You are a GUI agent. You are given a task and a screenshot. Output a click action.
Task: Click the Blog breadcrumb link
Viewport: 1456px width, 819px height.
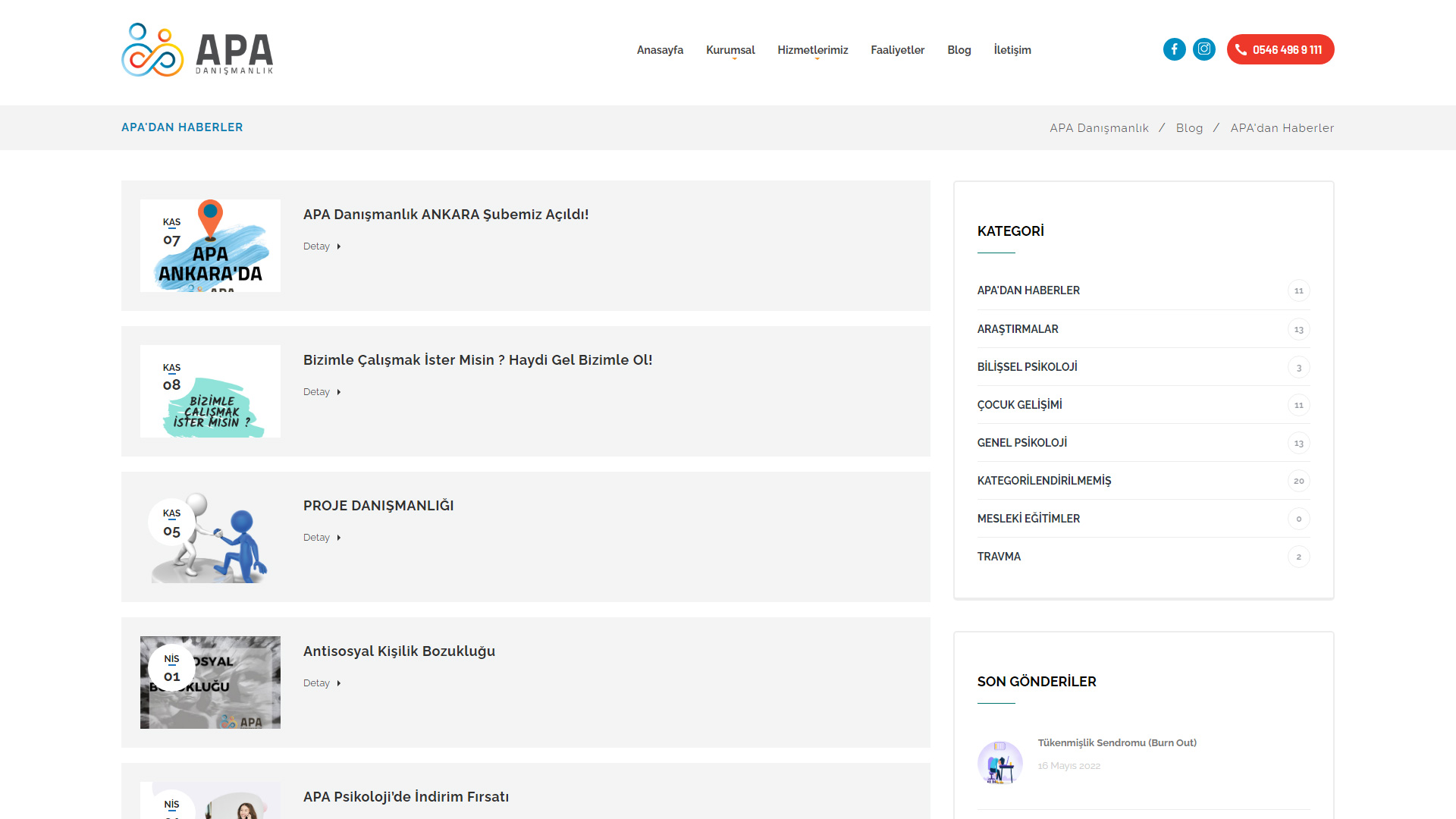(1189, 128)
